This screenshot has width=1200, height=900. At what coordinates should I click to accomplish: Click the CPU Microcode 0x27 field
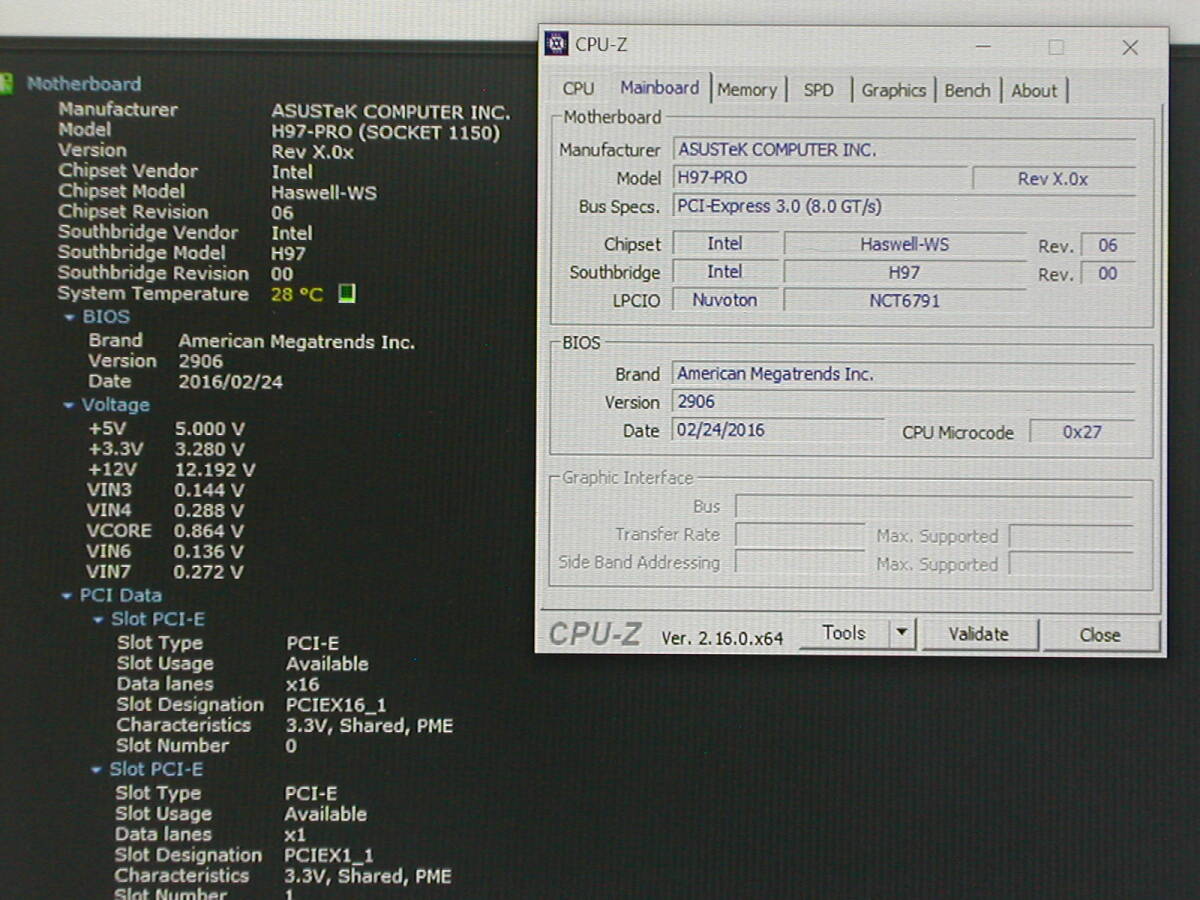pos(1082,432)
